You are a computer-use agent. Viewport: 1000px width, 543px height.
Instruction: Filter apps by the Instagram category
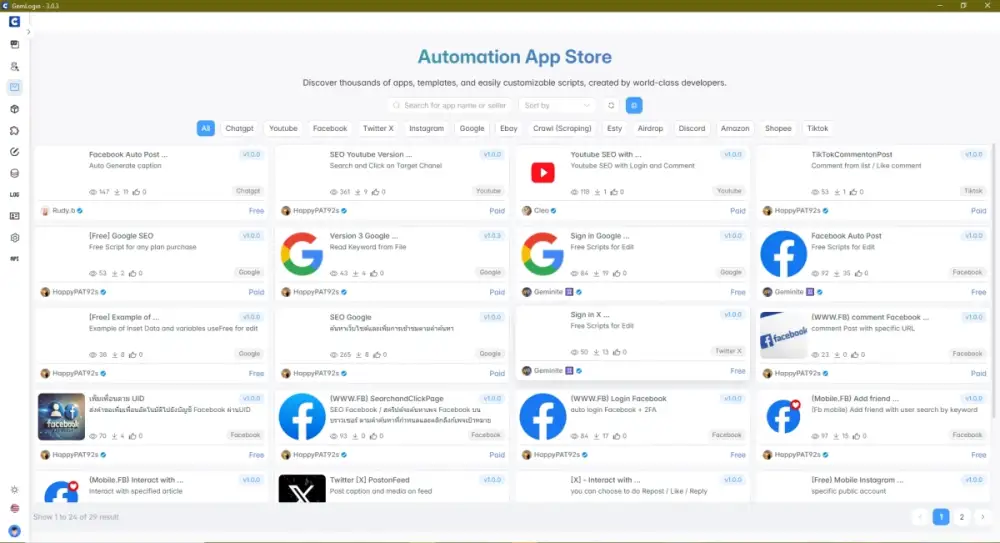426,128
